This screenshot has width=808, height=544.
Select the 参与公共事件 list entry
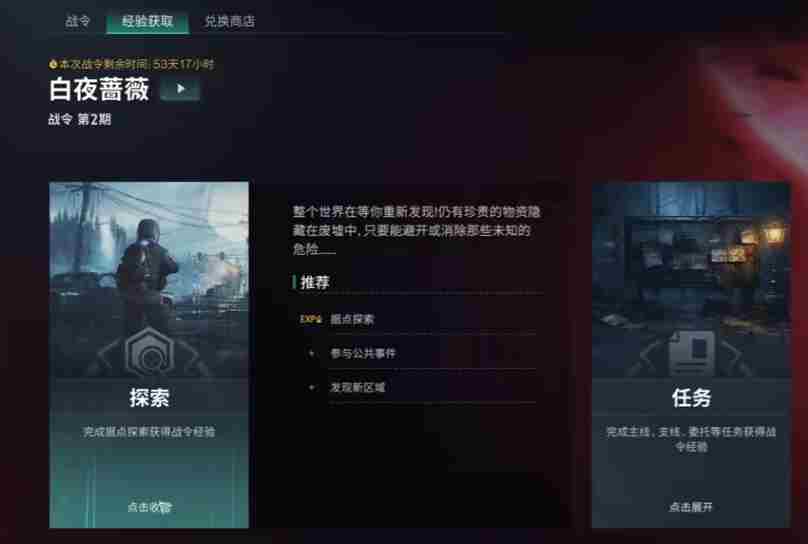(417, 353)
